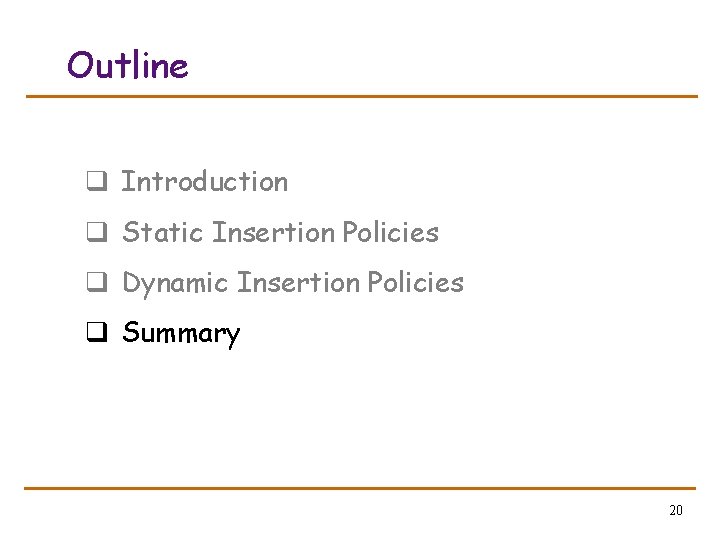
Task: Click the horizontal line above the slide number
Action: coord(361,488)
